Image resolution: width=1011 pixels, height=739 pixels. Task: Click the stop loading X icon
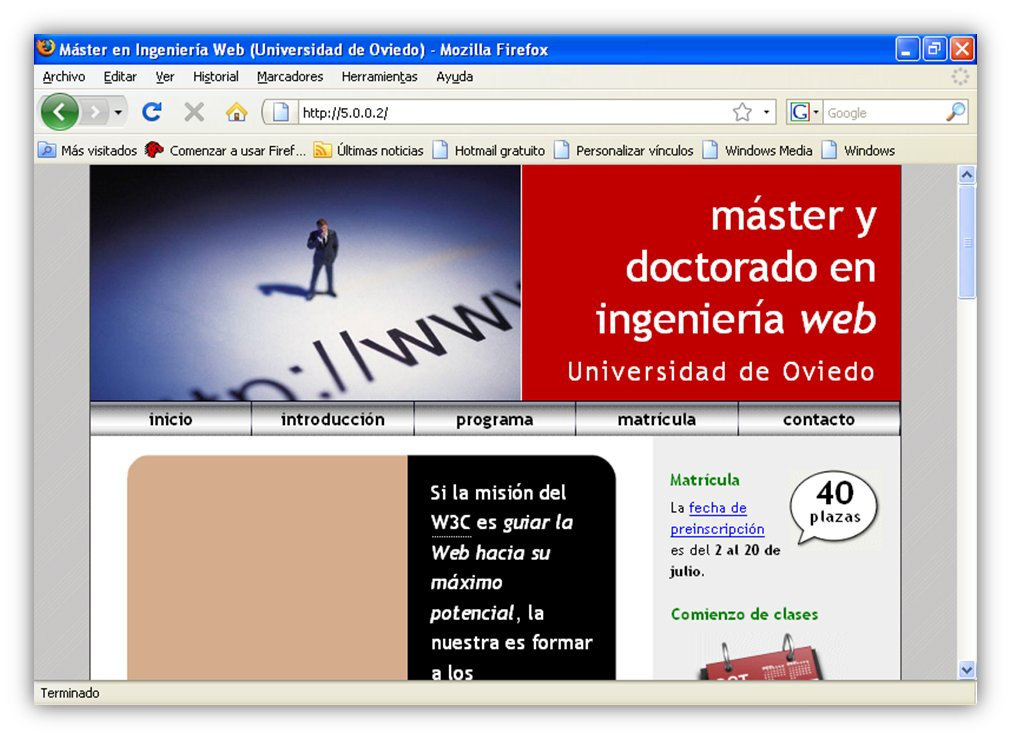coord(193,112)
